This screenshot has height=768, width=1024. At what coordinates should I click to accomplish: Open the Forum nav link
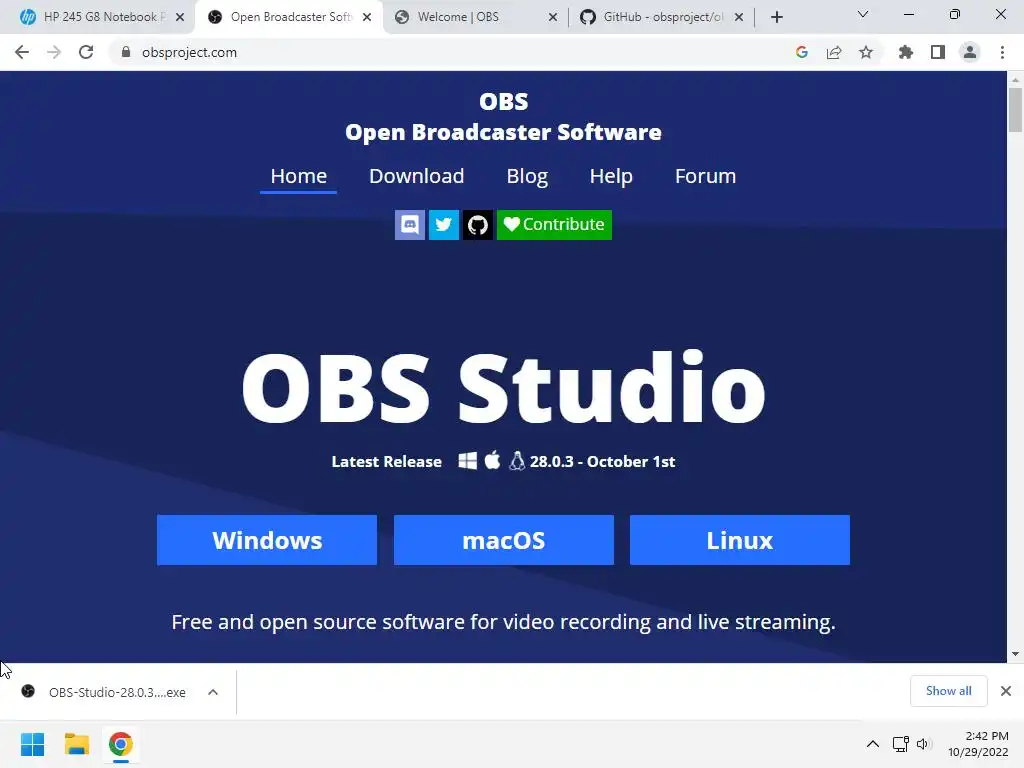tap(705, 176)
